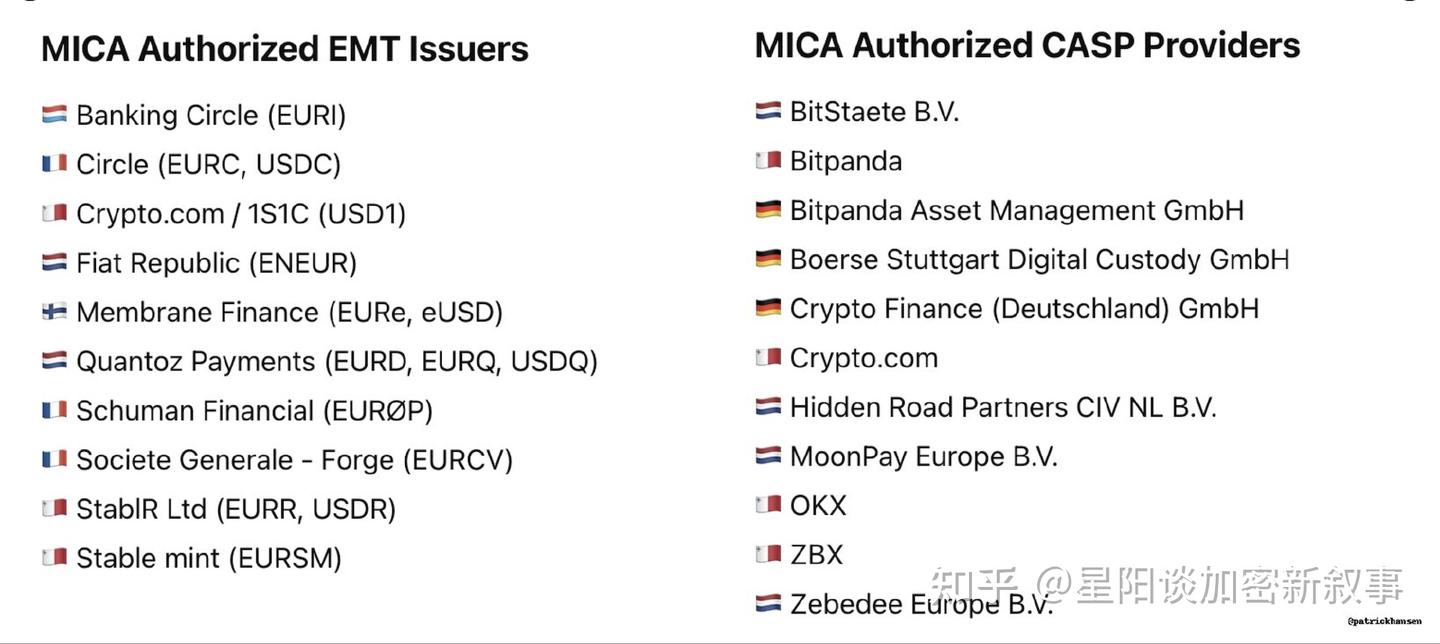Screen dimensions: 1440x644
Task: Click the flag icon beside Banking Circle (EURI)
Action: (54, 116)
